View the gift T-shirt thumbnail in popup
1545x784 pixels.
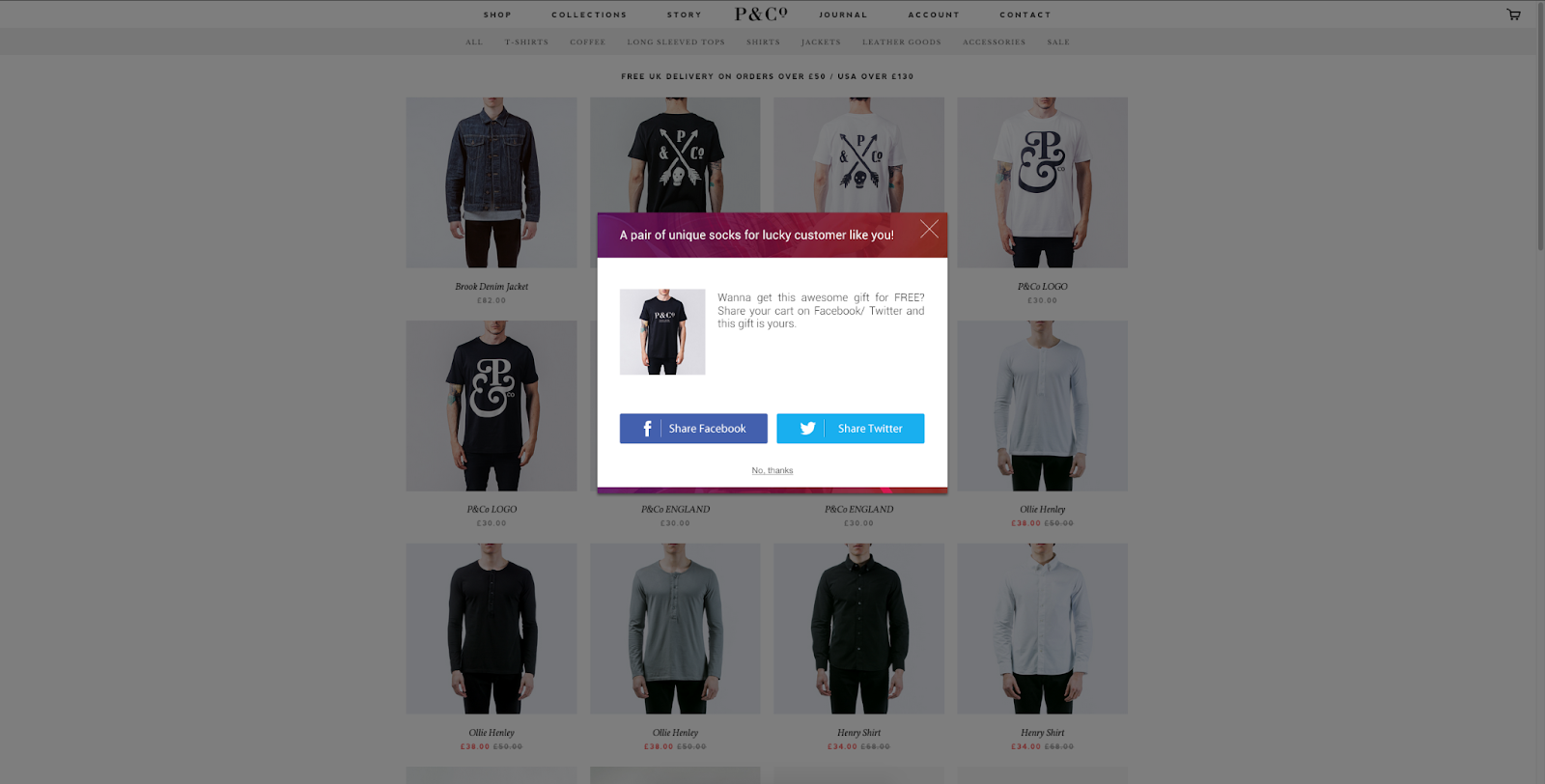coord(662,332)
